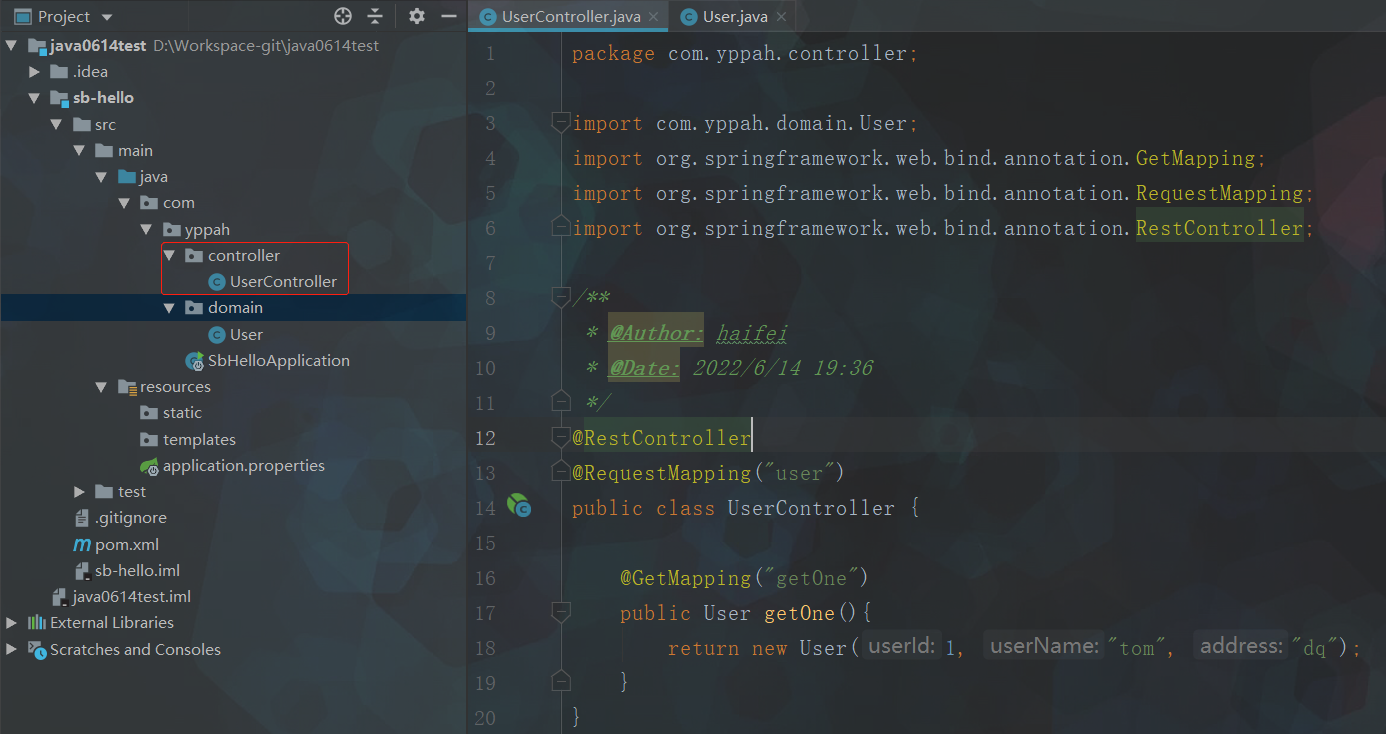This screenshot has height=734, width=1386.
Task: Click the pom.xml Maven file icon
Action: click(x=82, y=545)
